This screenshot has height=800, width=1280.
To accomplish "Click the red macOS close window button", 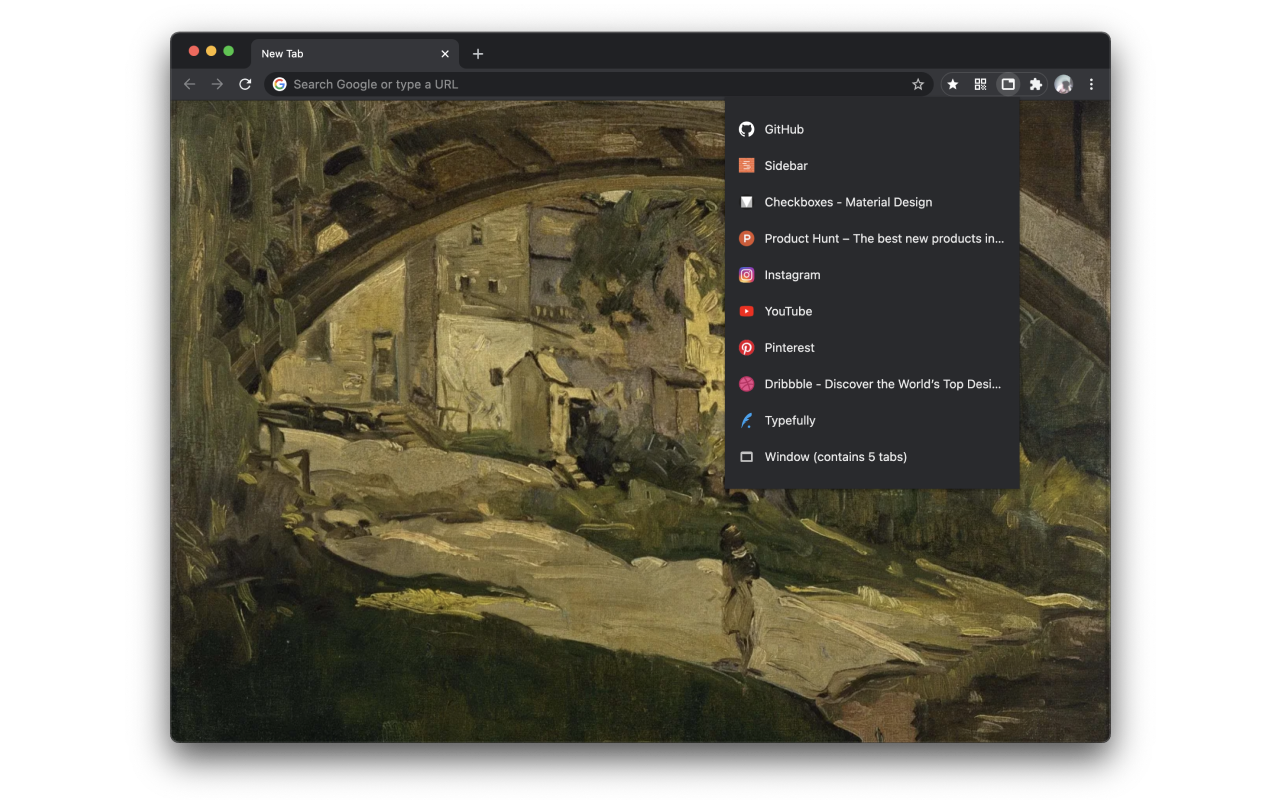I will pyautogui.click(x=194, y=51).
